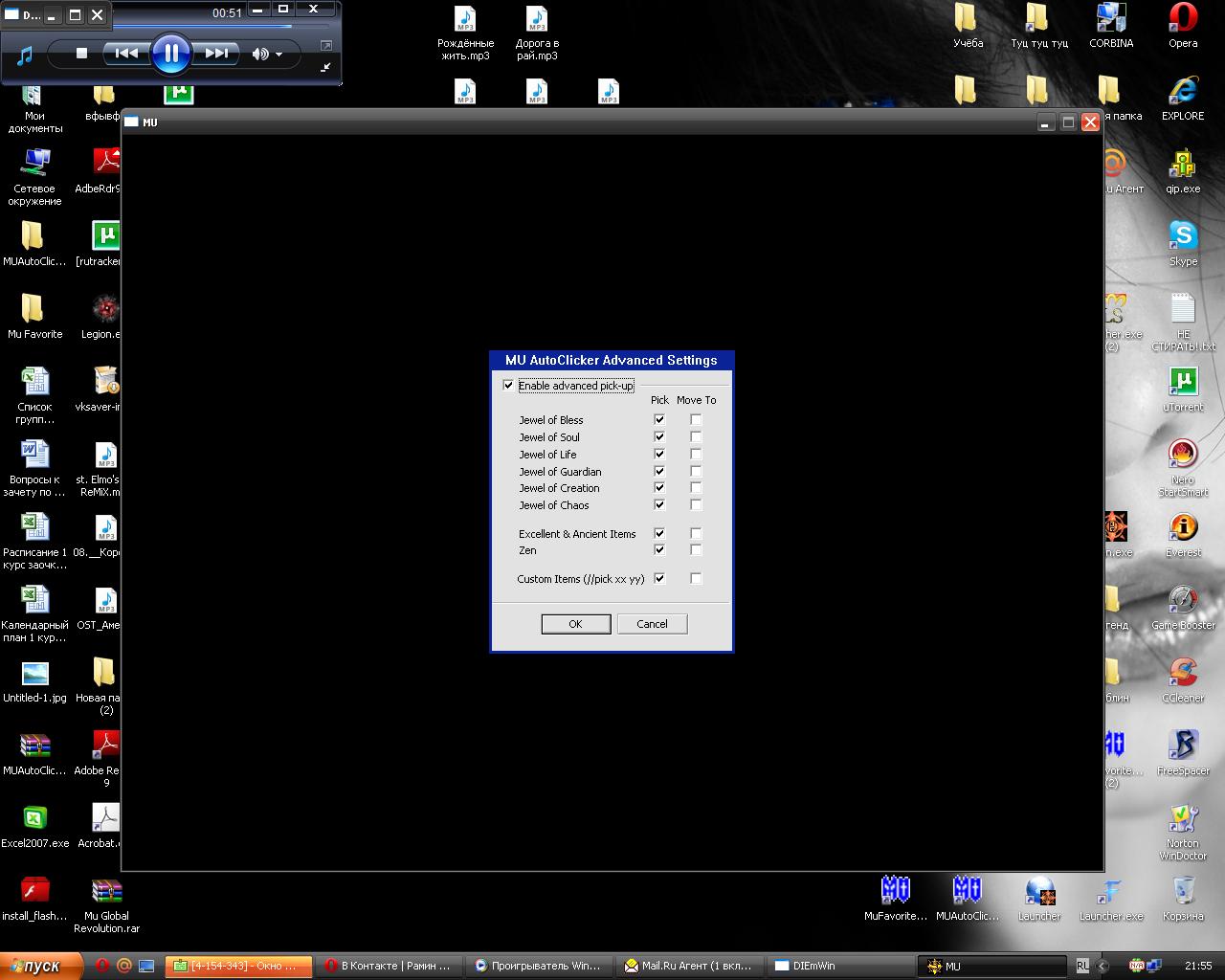This screenshot has width=1225, height=980.
Task: Uncheck Pick for Jewel of Life
Action: pos(659,454)
